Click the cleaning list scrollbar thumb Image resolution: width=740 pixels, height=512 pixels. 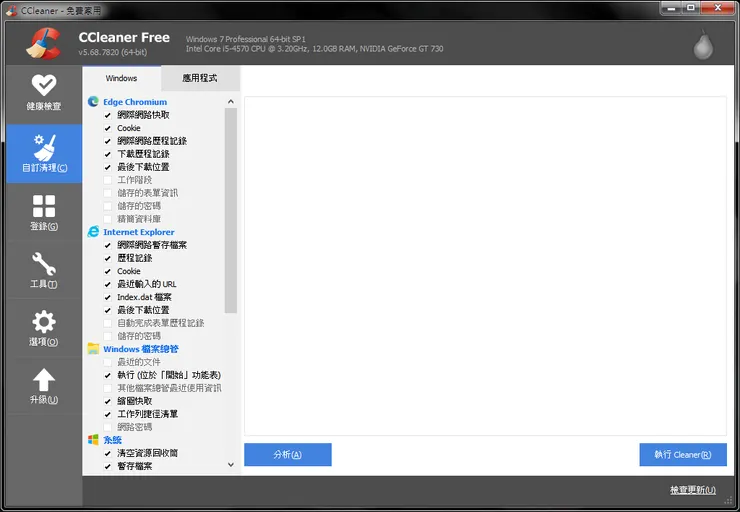point(231,210)
